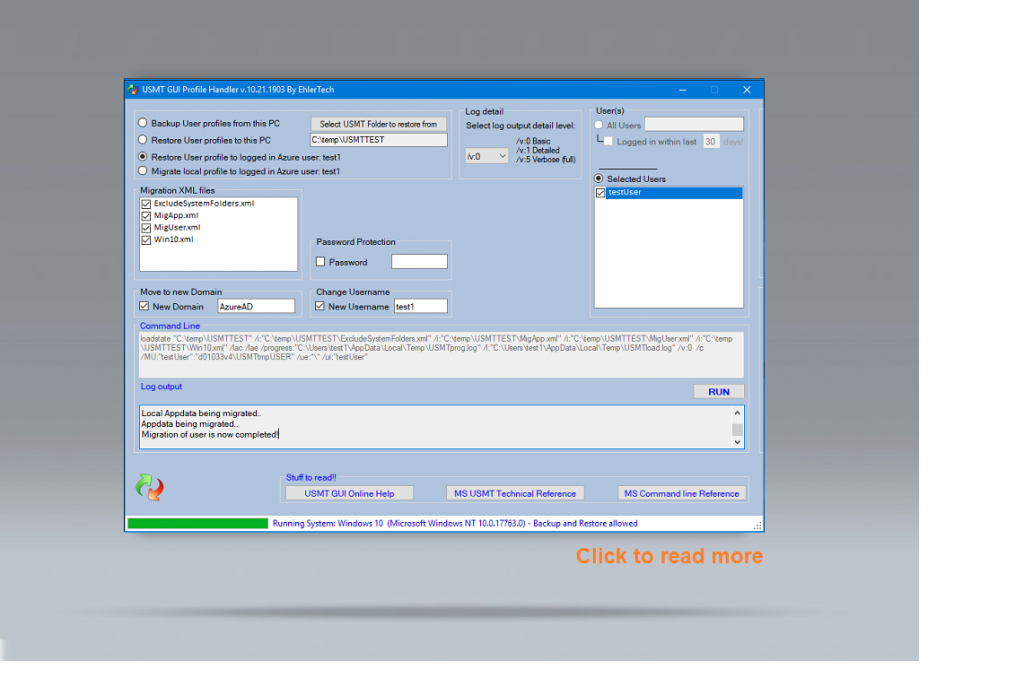Click the USMT GUI Profile Handler title bar icon
1024x696 pixels.
click(132, 89)
